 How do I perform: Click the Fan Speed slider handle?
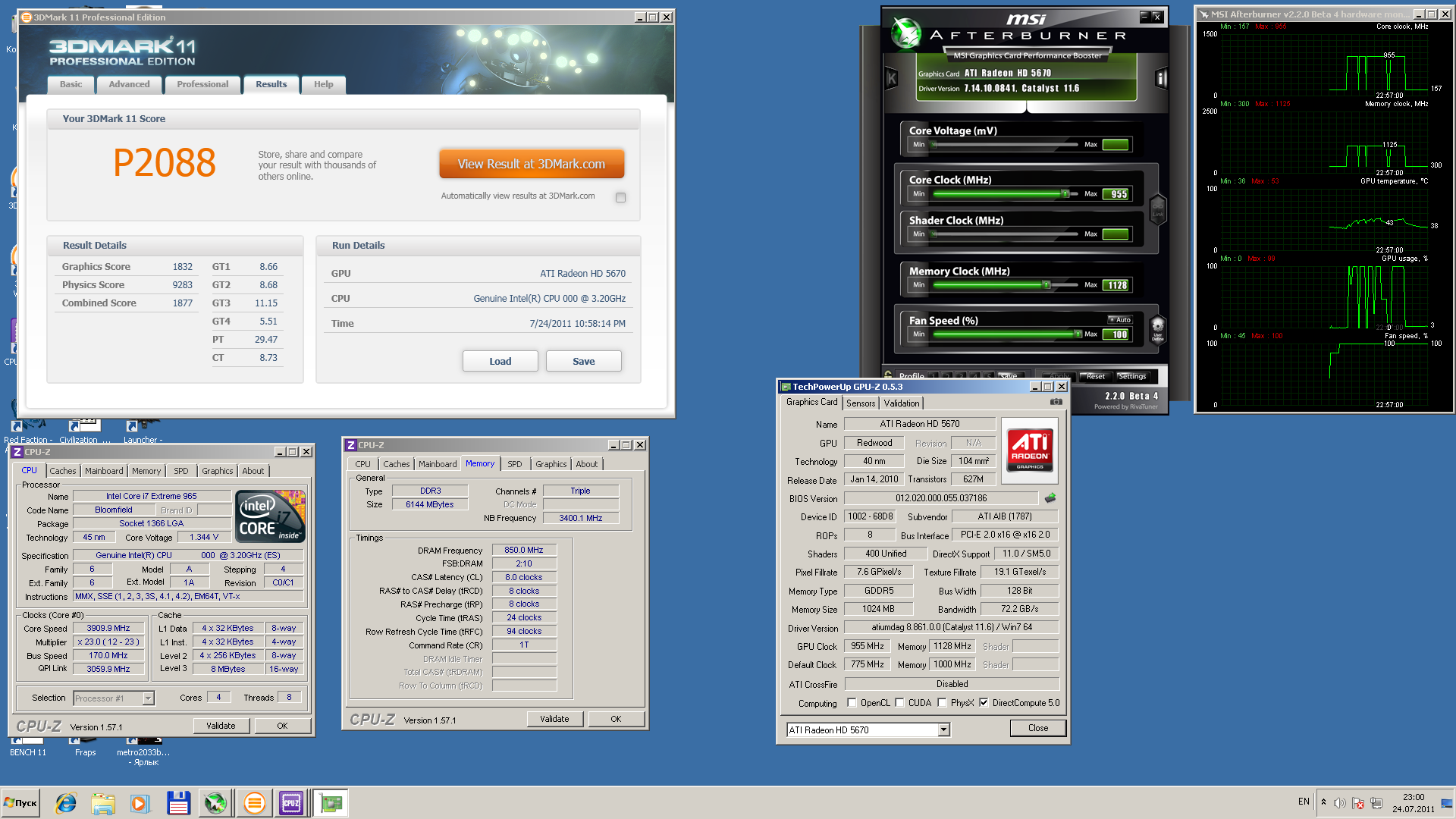[1078, 334]
